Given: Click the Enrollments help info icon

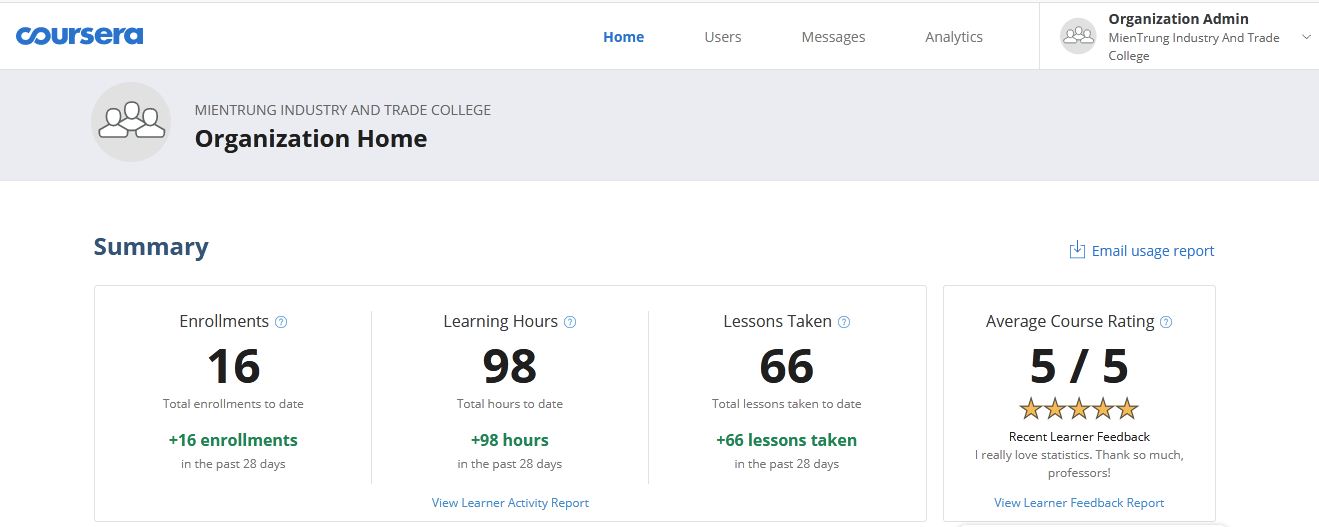Looking at the screenshot, I should click(281, 322).
